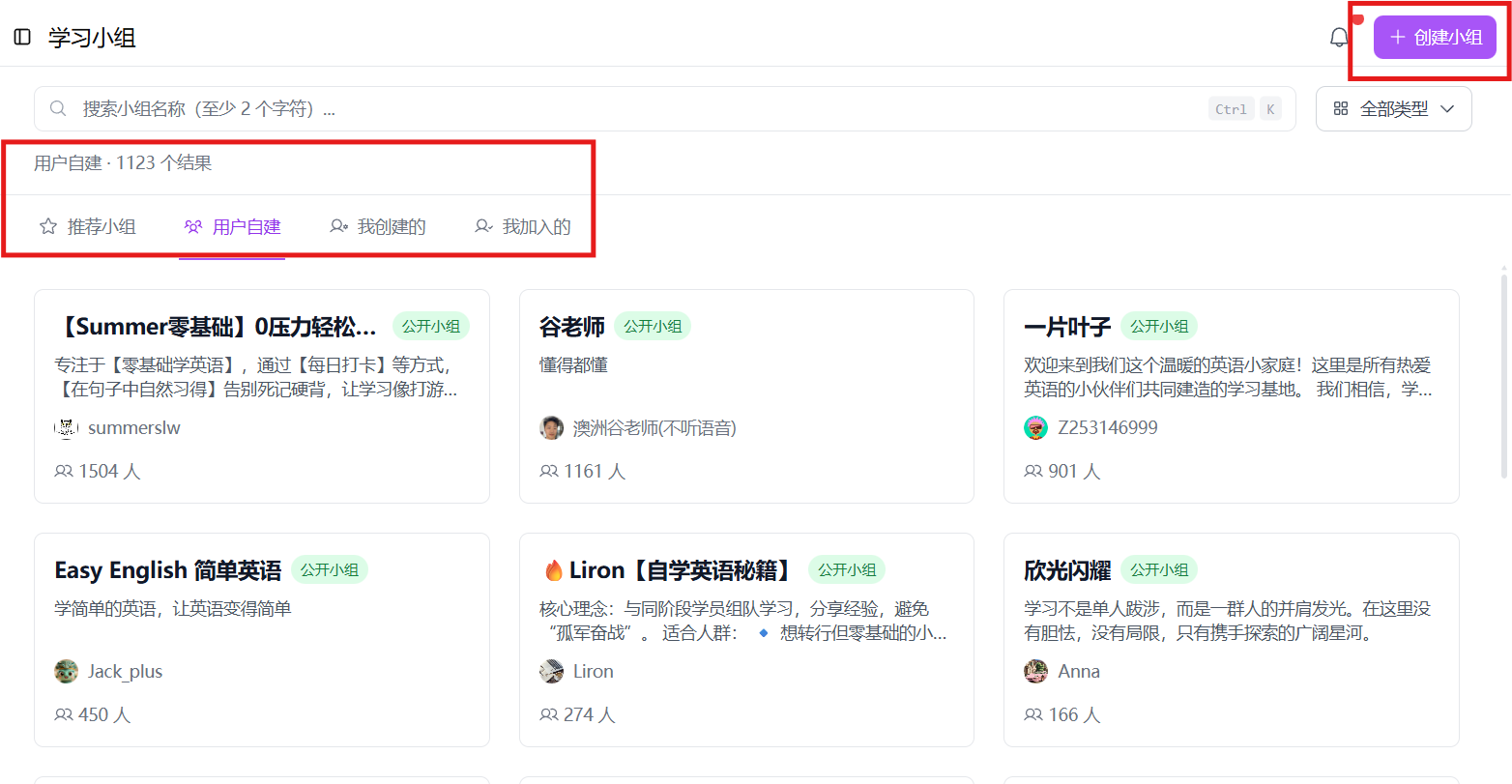Viewport: 1512px width, 784px height.
Task: Expand the 全部类型 dropdown
Action: coord(1393,109)
